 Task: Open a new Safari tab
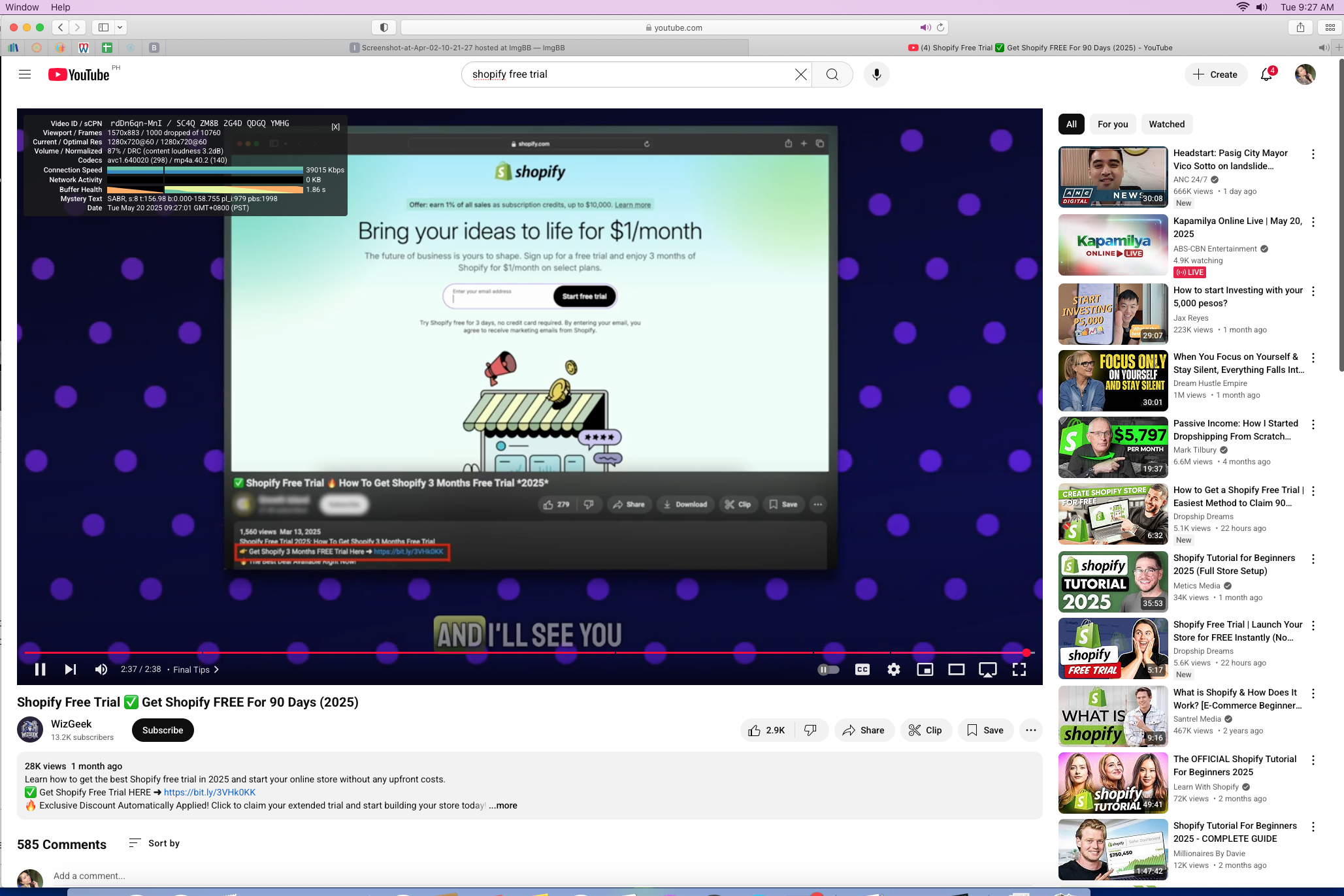[x=1339, y=48]
